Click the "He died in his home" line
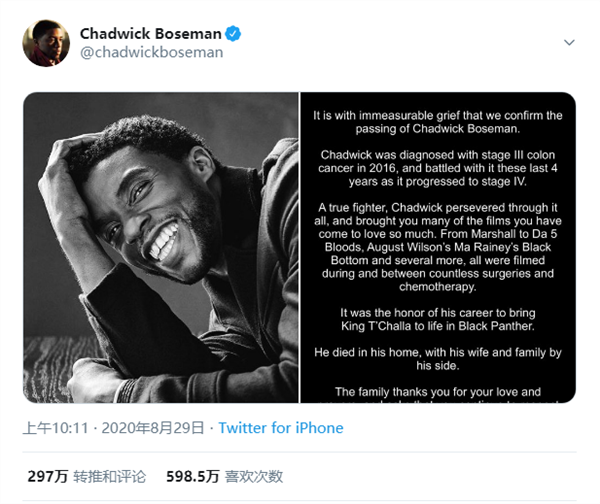The height and width of the screenshot is (504, 600). [437, 360]
